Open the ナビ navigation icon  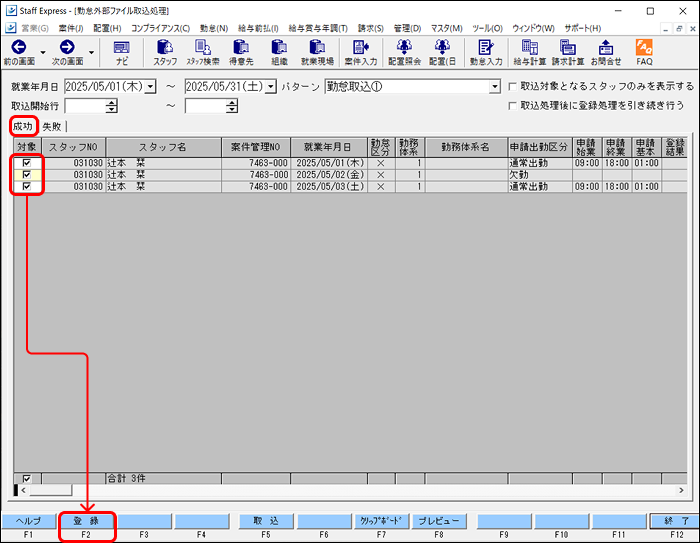pyautogui.click(x=121, y=47)
